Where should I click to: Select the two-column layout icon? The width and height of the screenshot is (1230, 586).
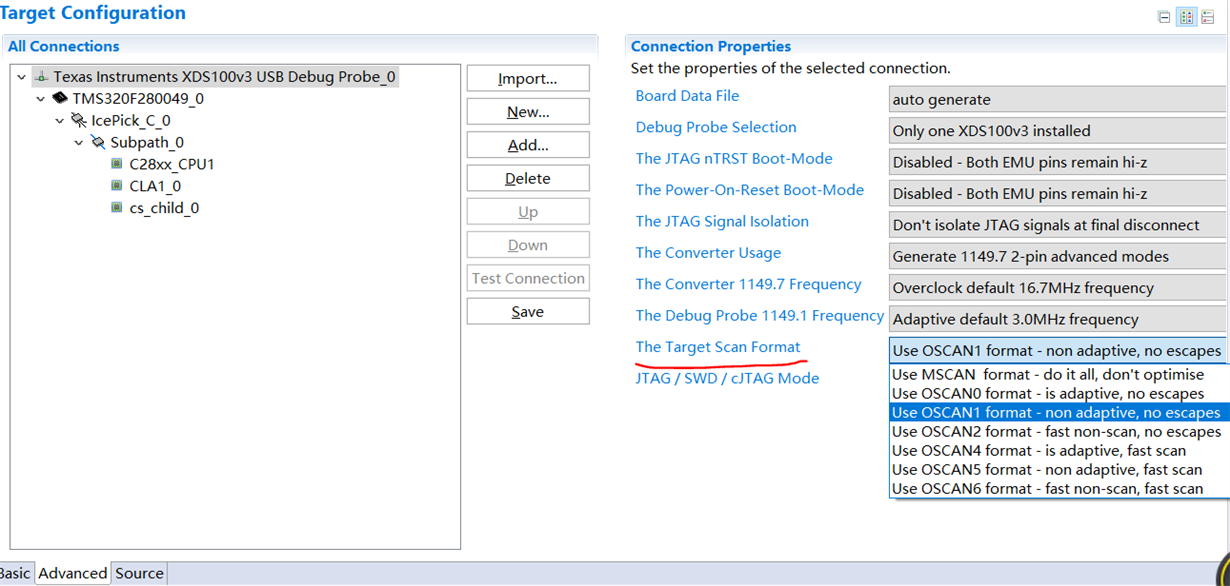tap(1186, 17)
